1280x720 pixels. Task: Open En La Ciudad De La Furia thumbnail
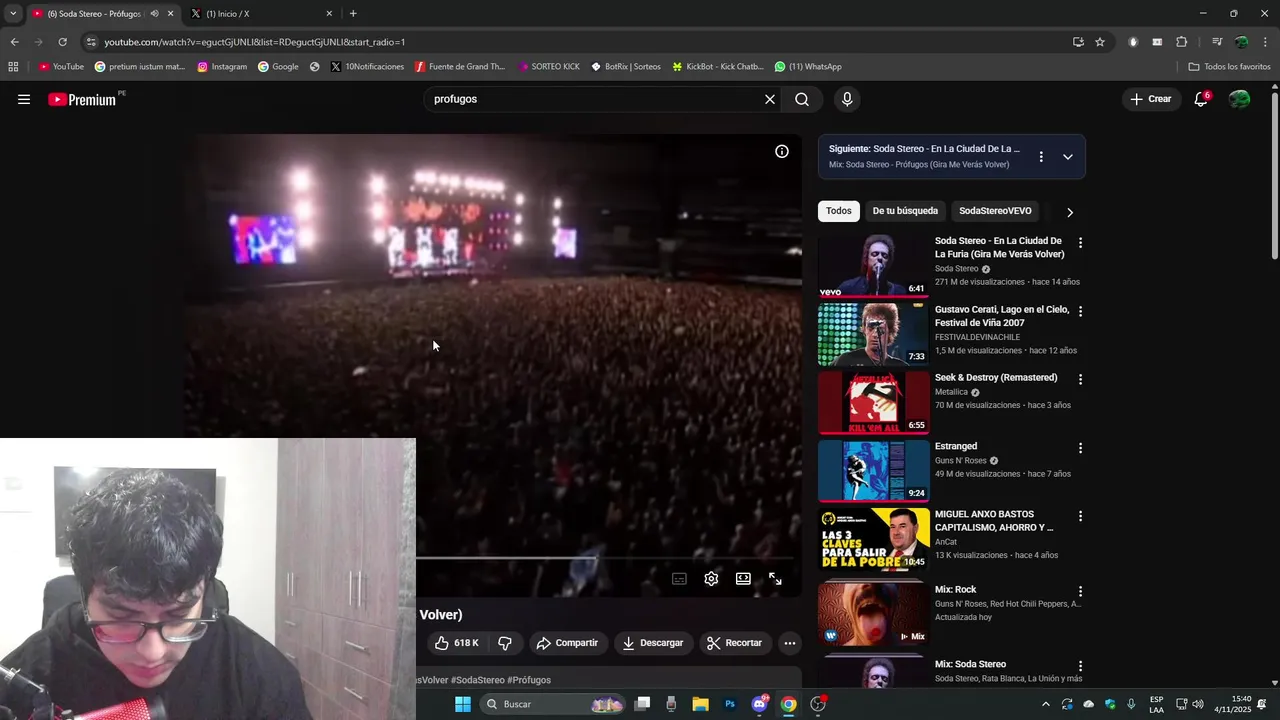pyautogui.click(x=873, y=266)
